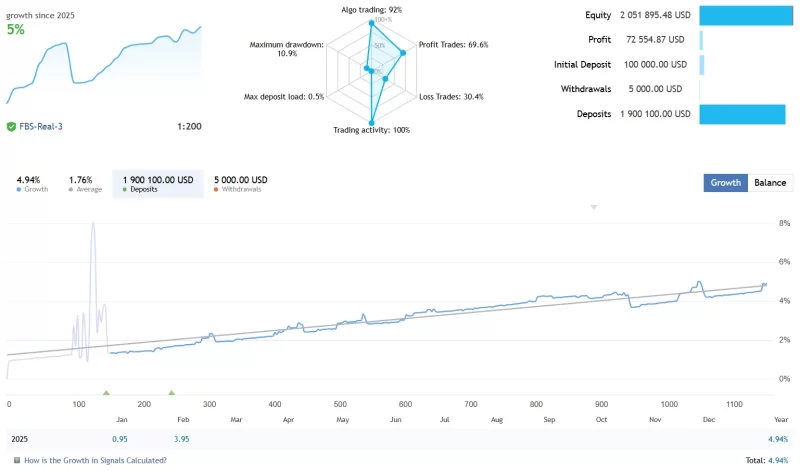Click the February 3.95 growth value
The height and width of the screenshot is (471, 800).
tap(182, 439)
